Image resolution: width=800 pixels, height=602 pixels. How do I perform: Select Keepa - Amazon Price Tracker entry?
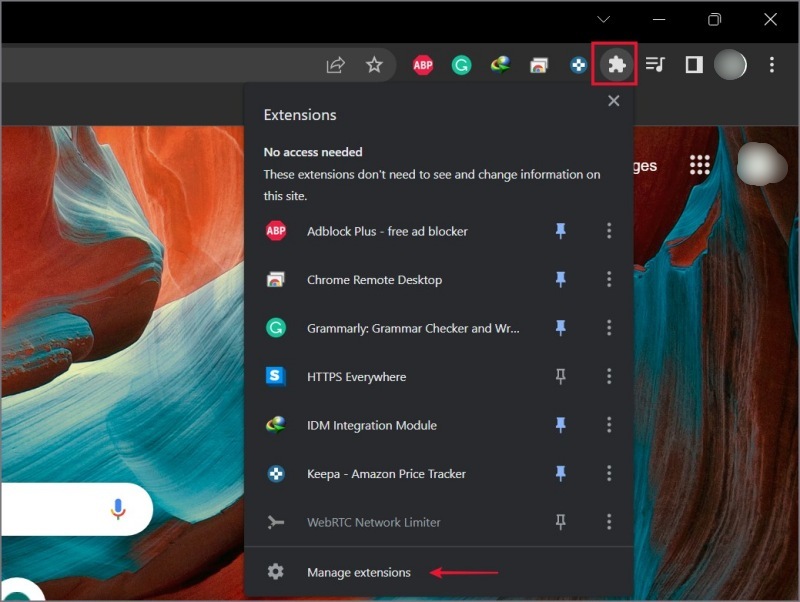[386, 473]
